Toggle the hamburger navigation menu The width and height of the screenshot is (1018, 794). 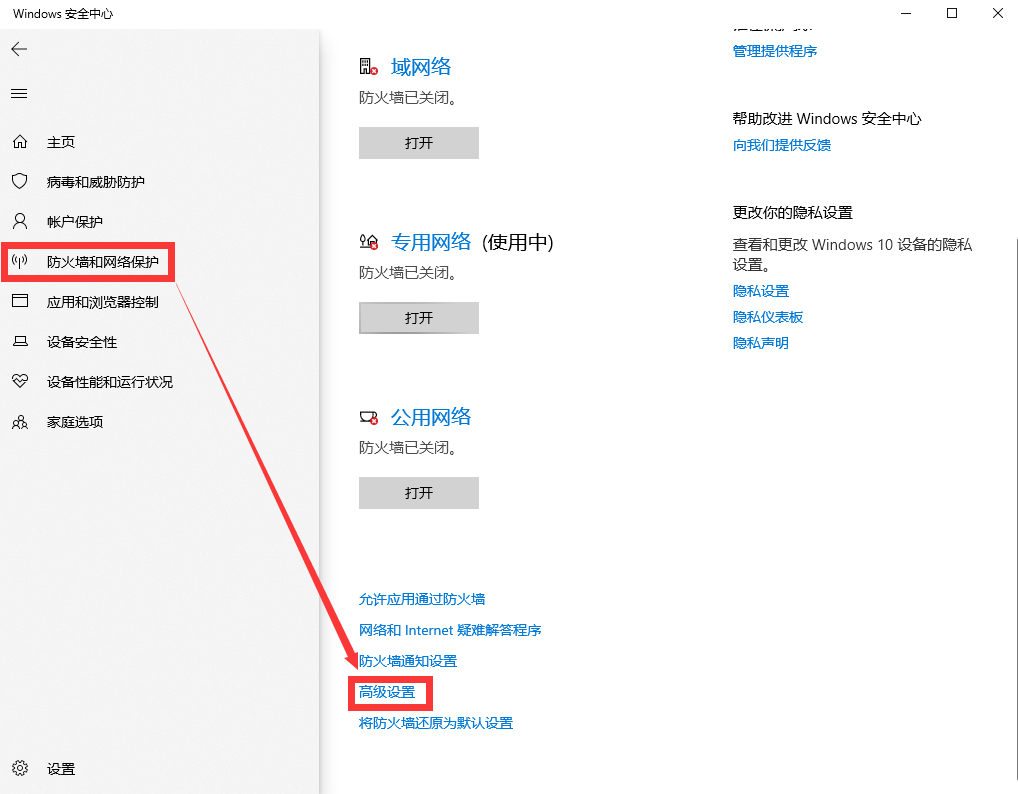click(x=19, y=93)
